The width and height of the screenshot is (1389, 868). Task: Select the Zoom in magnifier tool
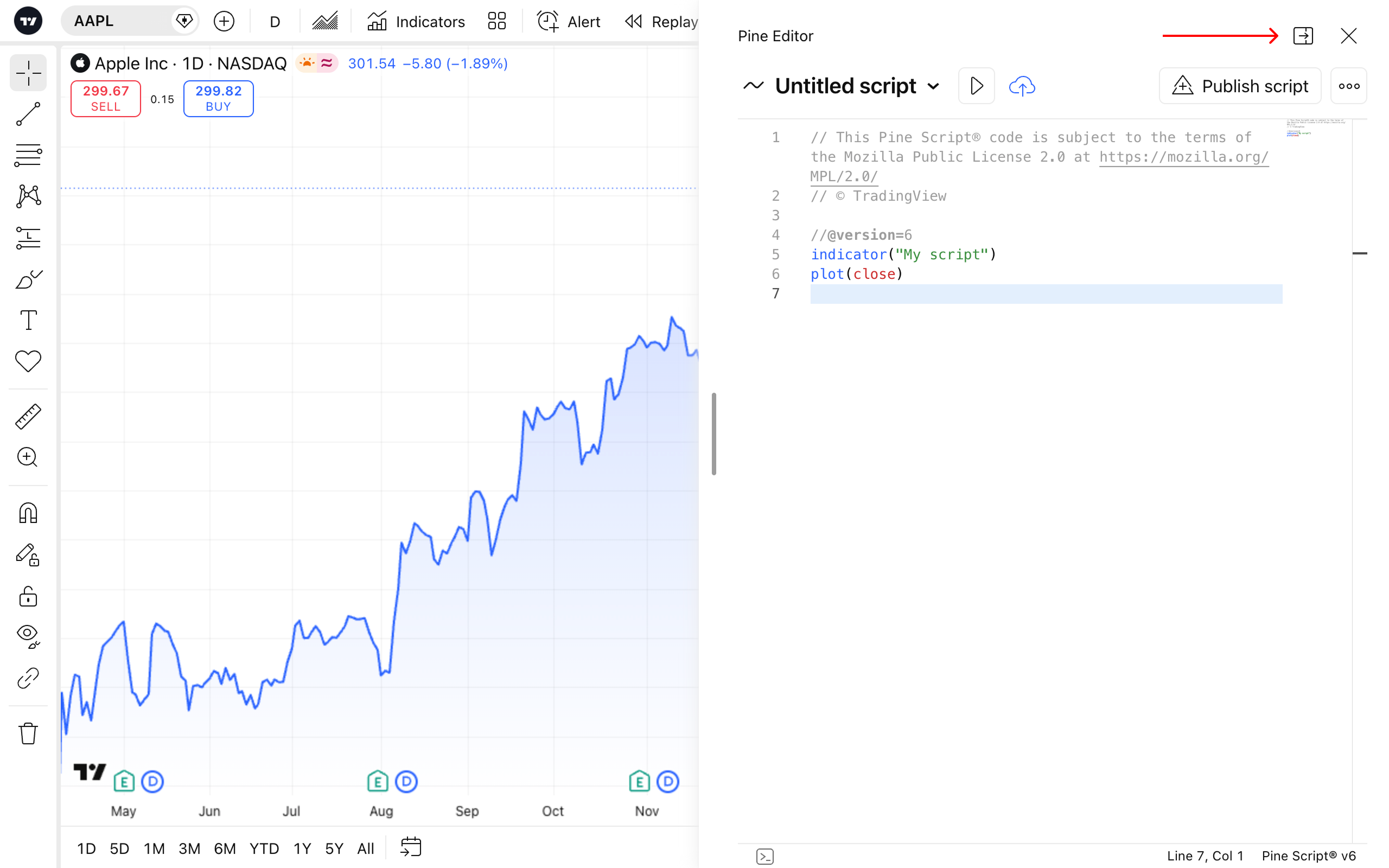tap(28, 457)
